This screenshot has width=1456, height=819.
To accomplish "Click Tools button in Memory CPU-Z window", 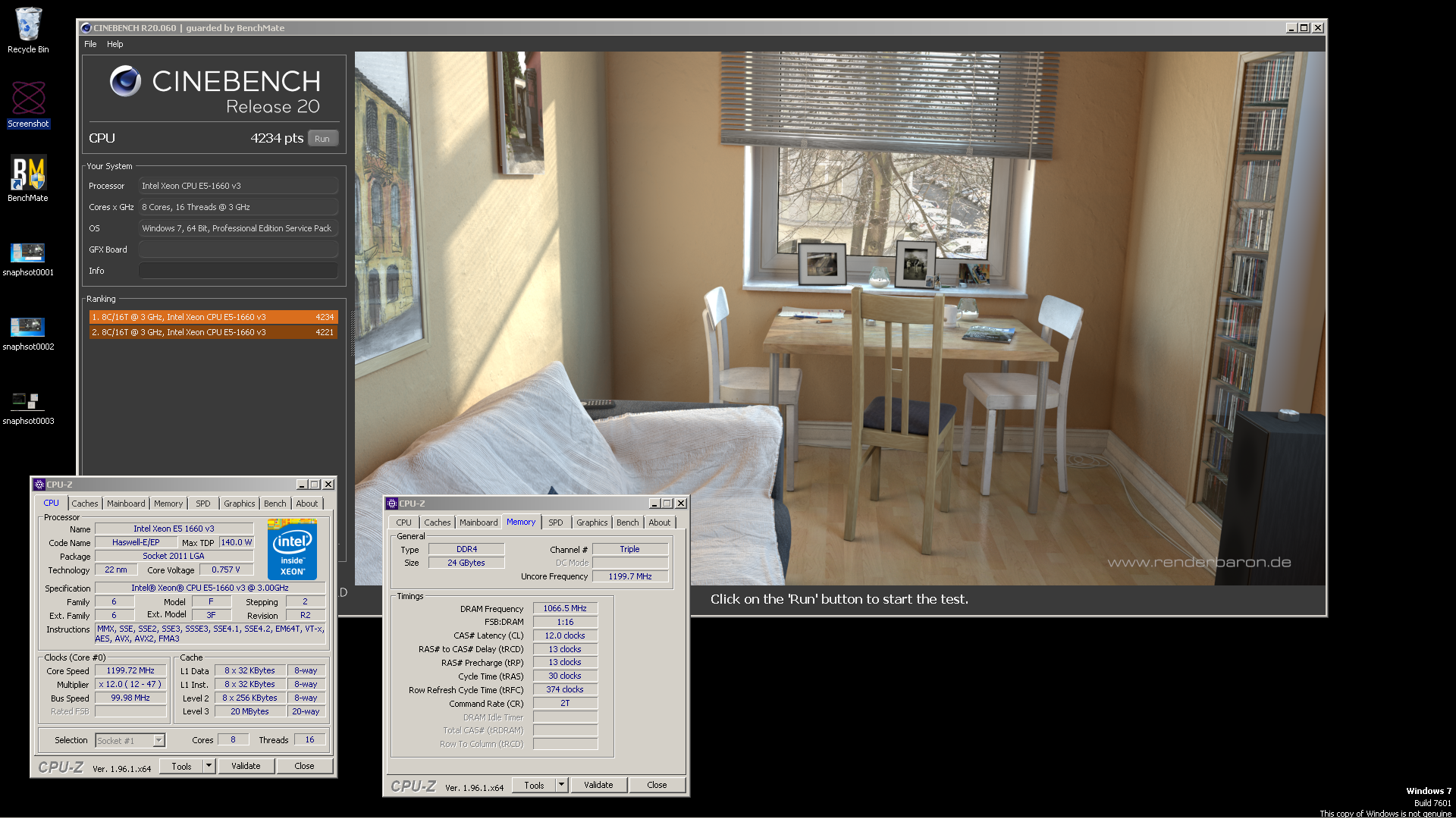I will click(535, 786).
